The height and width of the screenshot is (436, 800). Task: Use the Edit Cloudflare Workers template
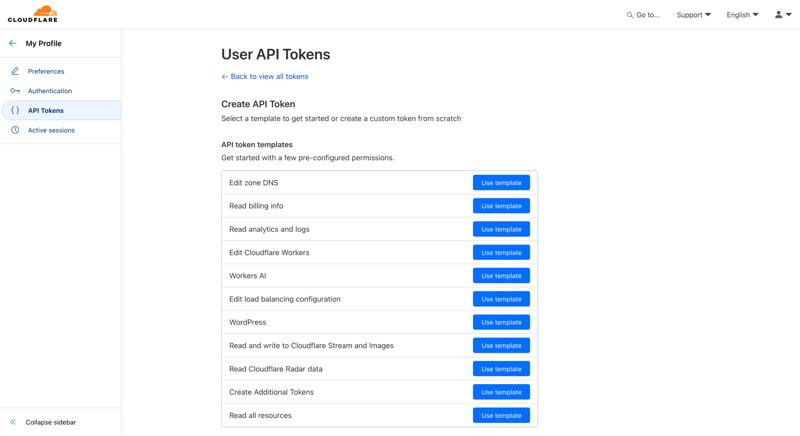pyautogui.click(x=501, y=253)
